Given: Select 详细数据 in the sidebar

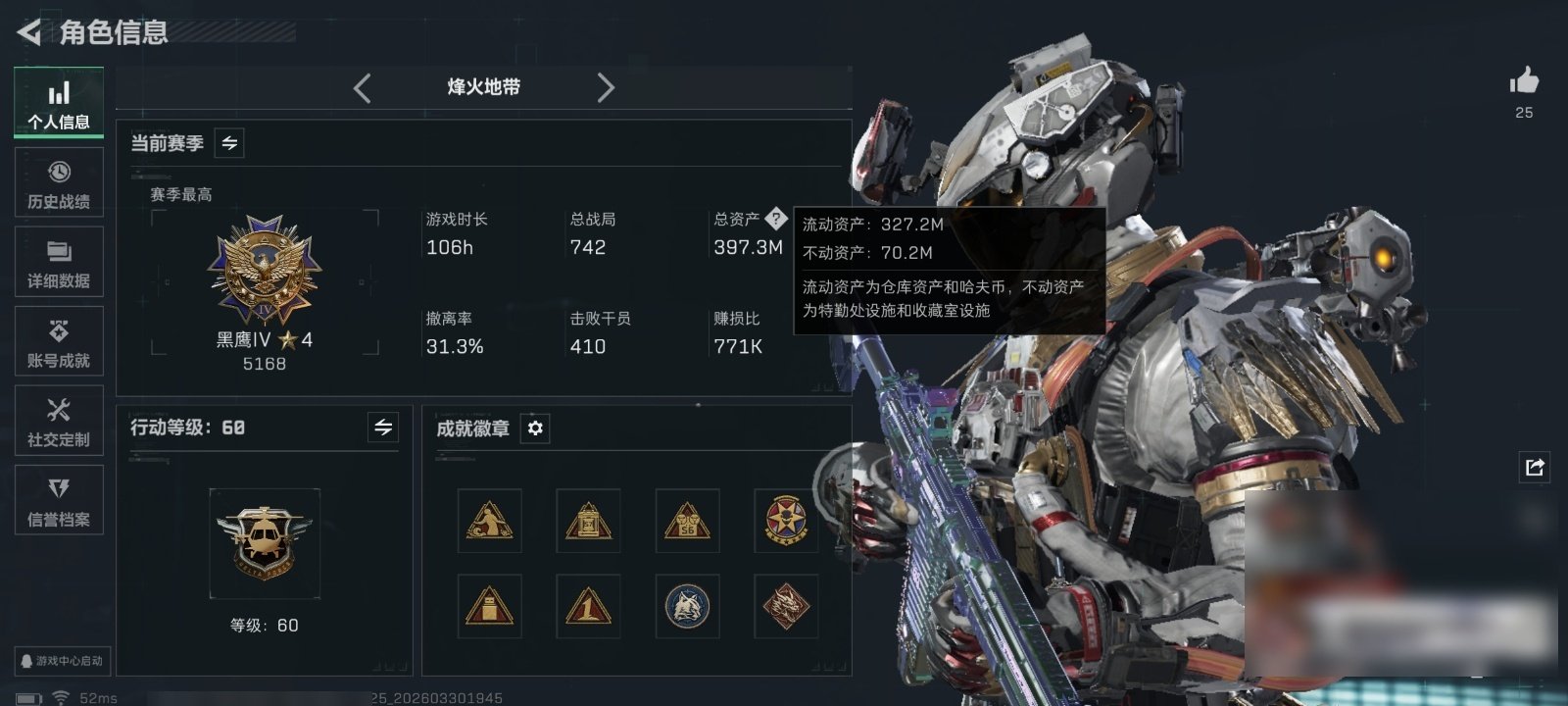Looking at the screenshot, I should tap(59, 262).
